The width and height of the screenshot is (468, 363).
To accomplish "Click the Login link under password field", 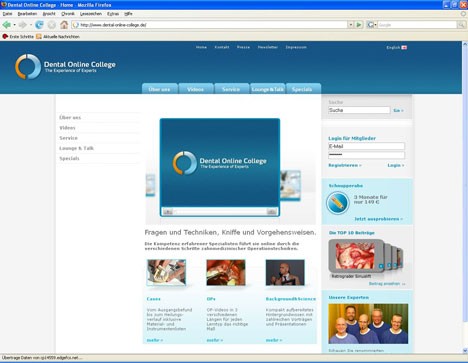I will click(x=396, y=165).
